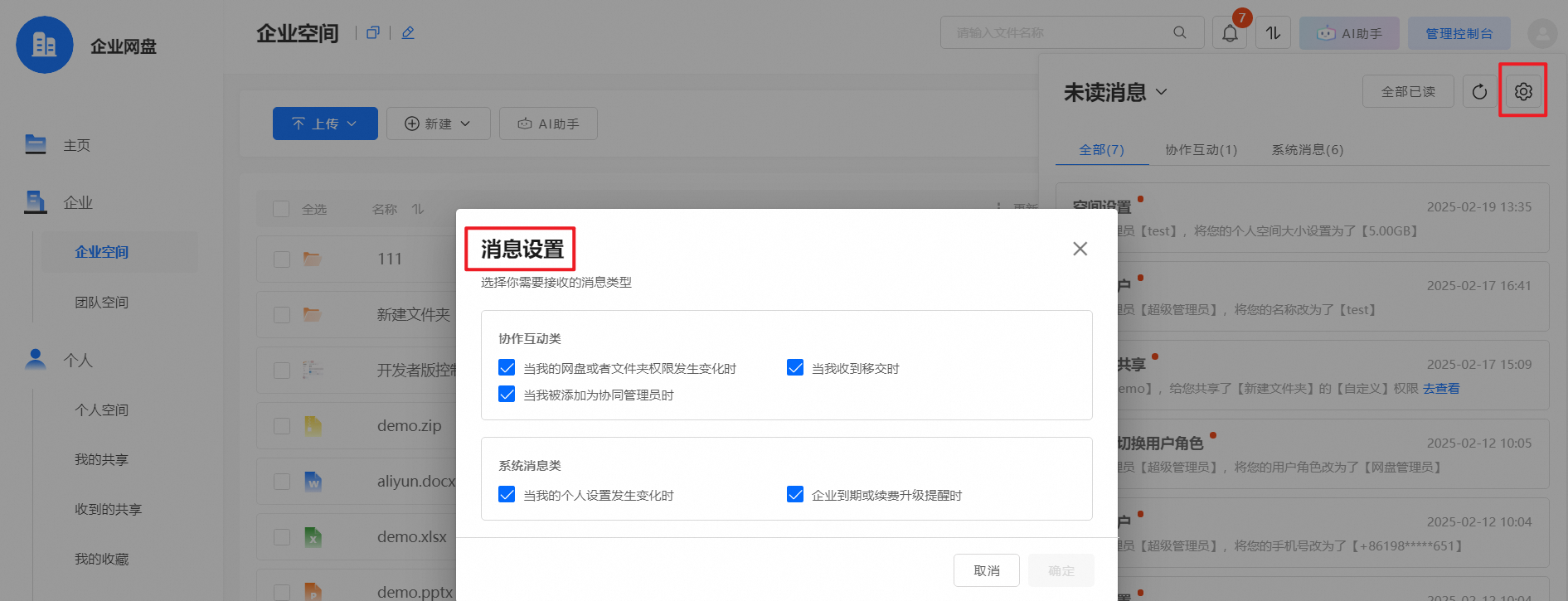Open the file named demo.zip
Screen dimensions: 1568x601
[409, 425]
